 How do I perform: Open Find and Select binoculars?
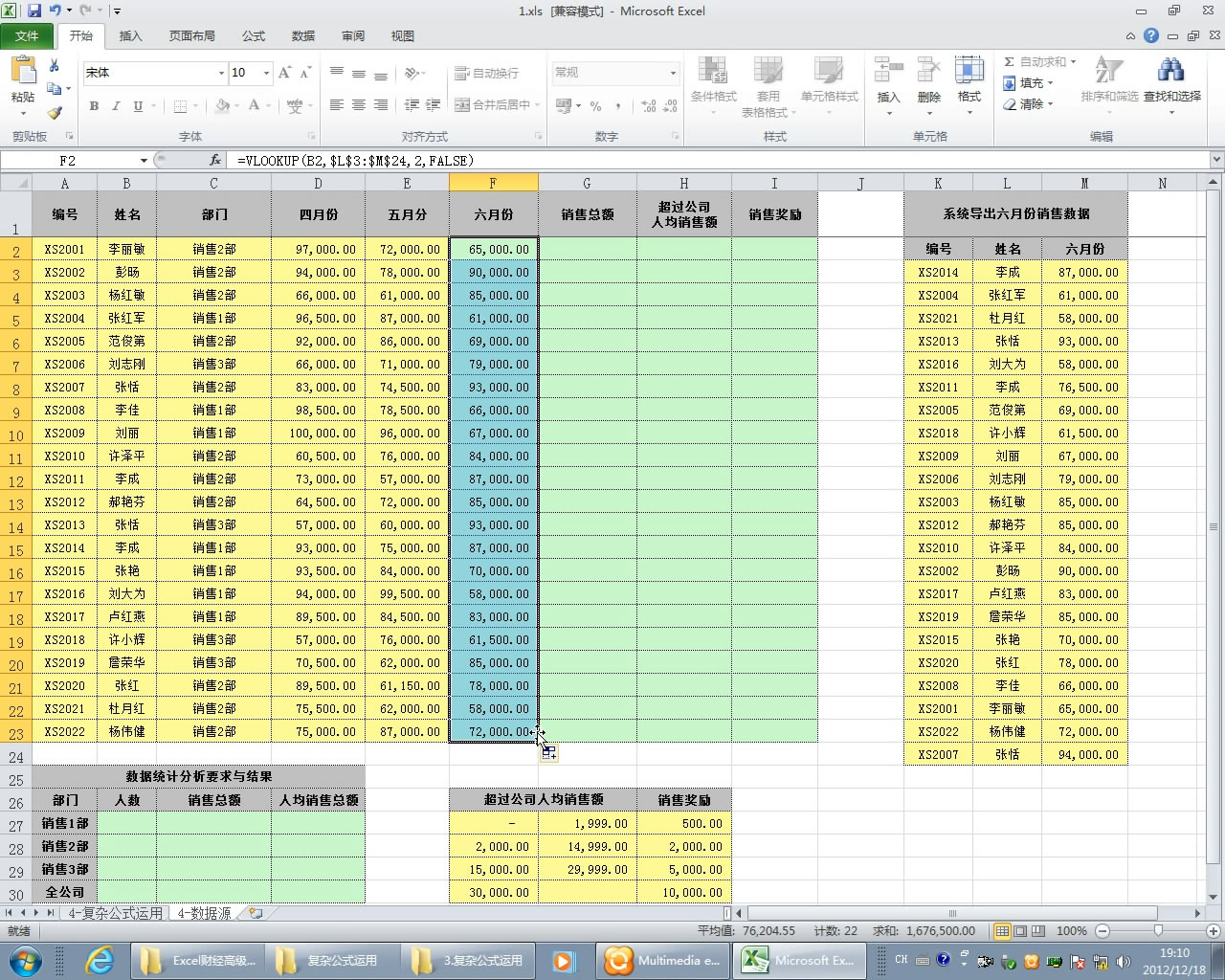click(x=1171, y=81)
